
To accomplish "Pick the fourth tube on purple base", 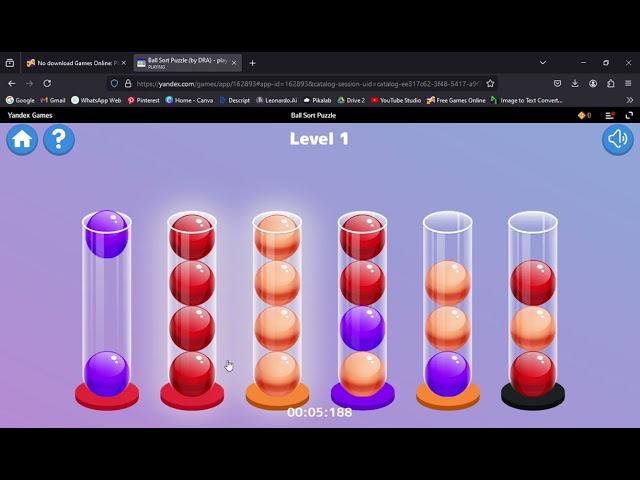I will point(362,310).
